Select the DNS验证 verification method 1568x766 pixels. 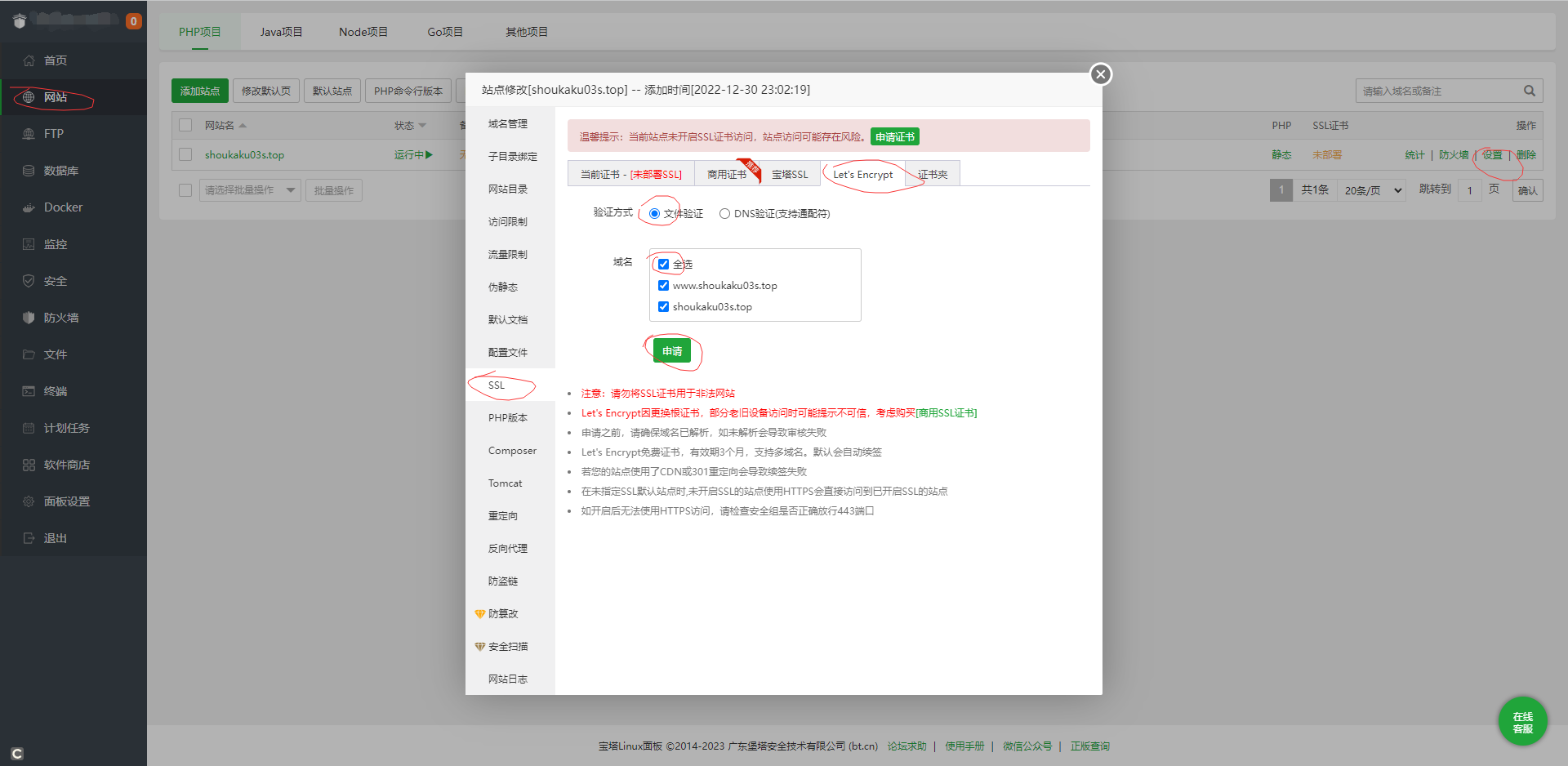point(724,213)
